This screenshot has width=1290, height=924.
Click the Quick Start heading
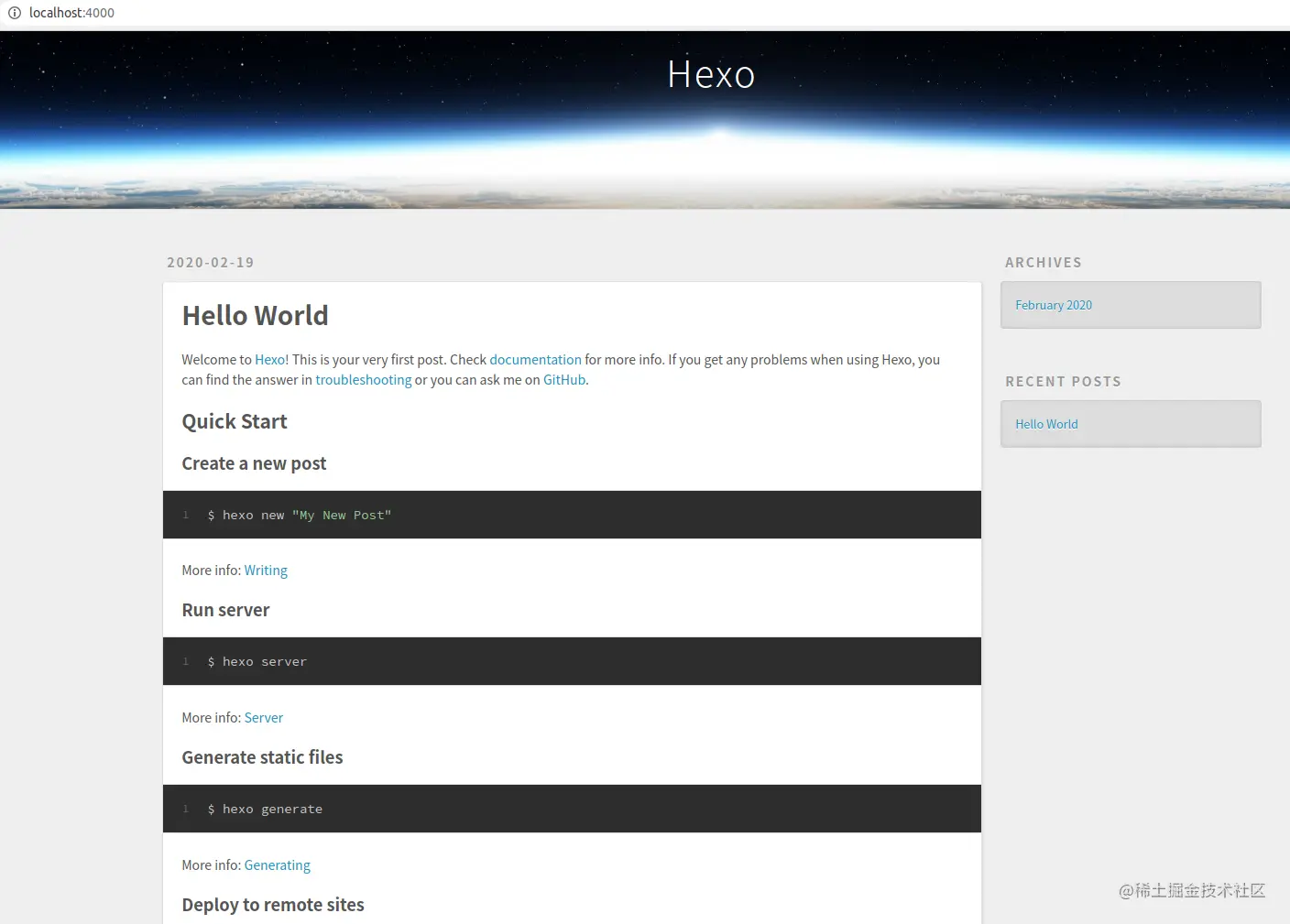[x=235, y=421]
